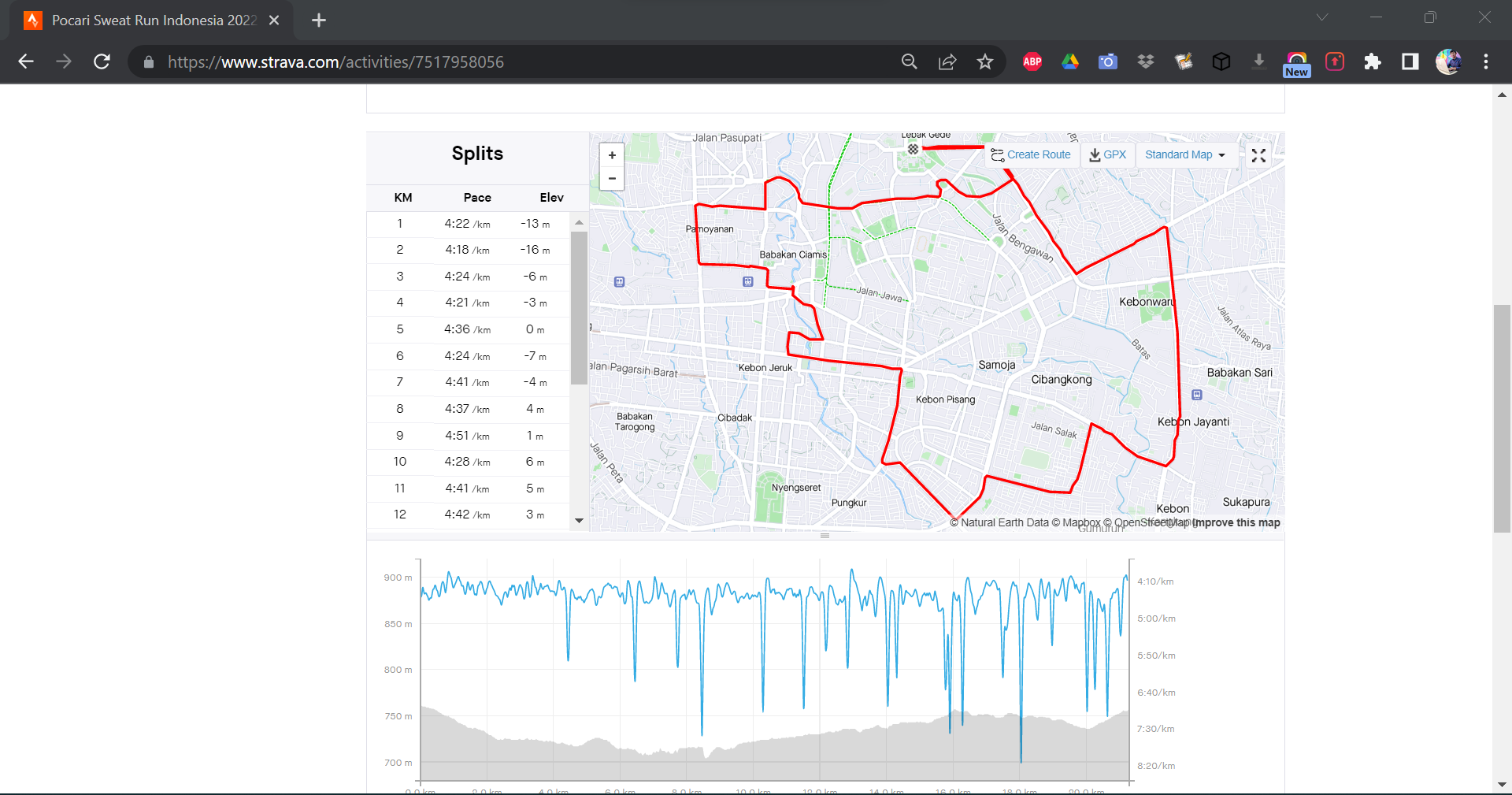Open the tab search dropdown chevron
Screen dimensions: 1512x795
click(x=1322, y=17)
